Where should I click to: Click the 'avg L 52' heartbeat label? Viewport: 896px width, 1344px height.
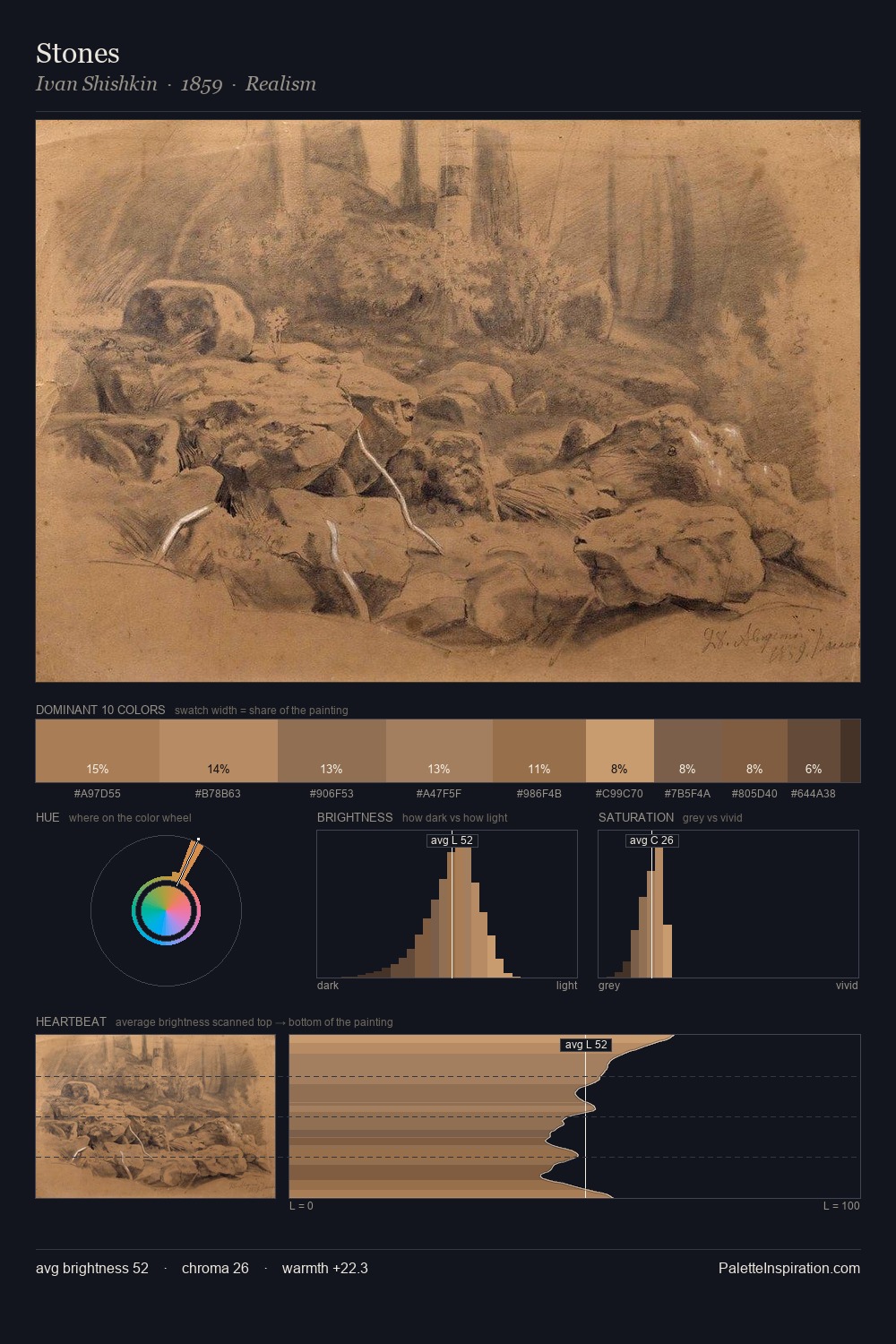(586, 1045)
